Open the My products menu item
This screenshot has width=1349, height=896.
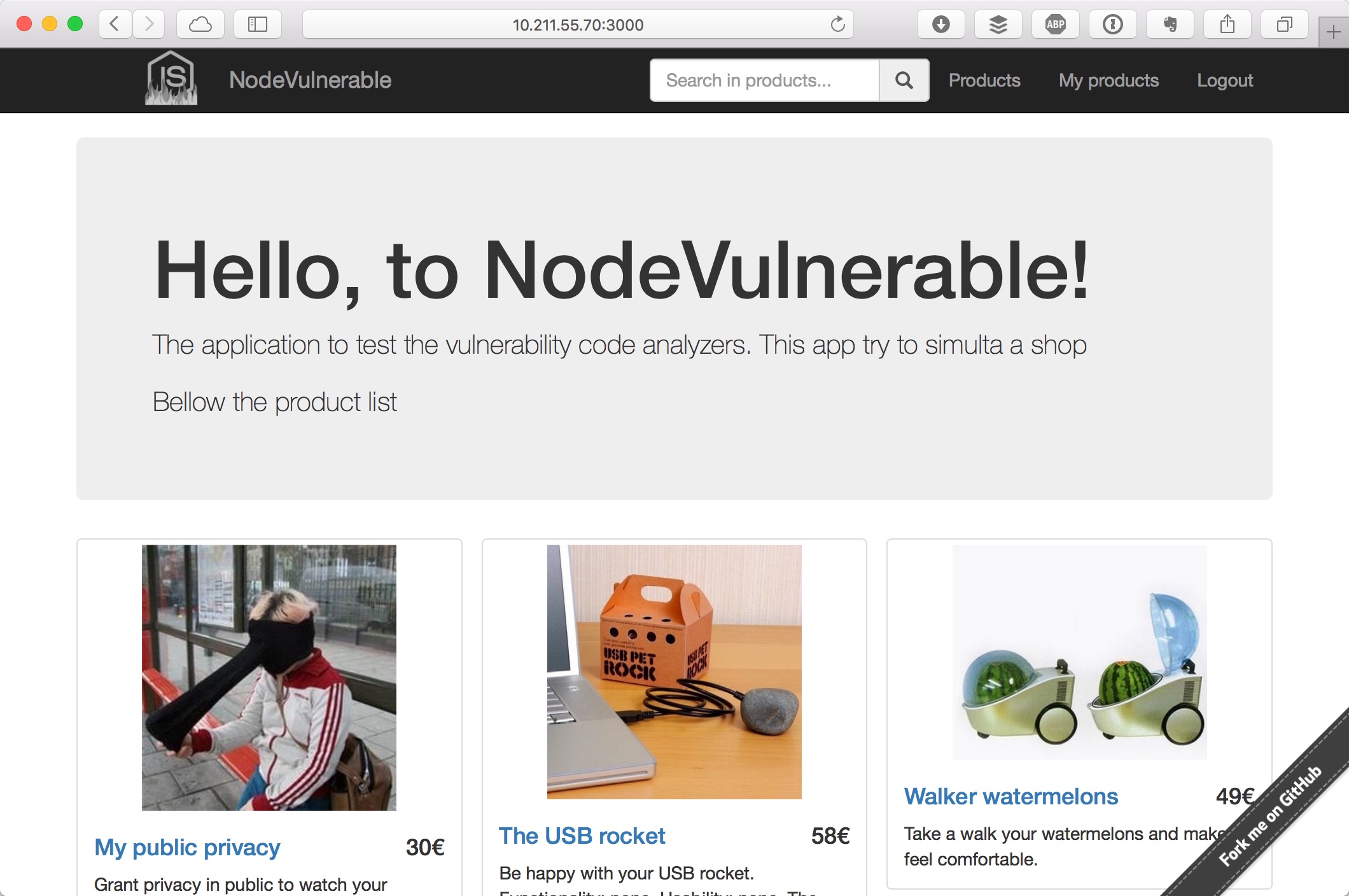pyautogui.click(x=1109, y=80)
